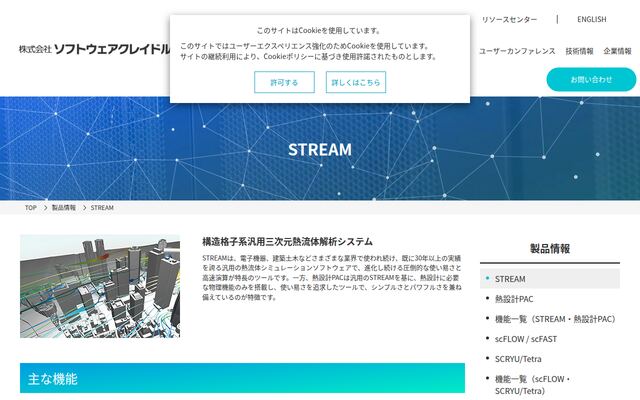Screen dimensions: 640x400
Task: Open scFLOW / scFAST sidebar link
Action: click(526, 339)
